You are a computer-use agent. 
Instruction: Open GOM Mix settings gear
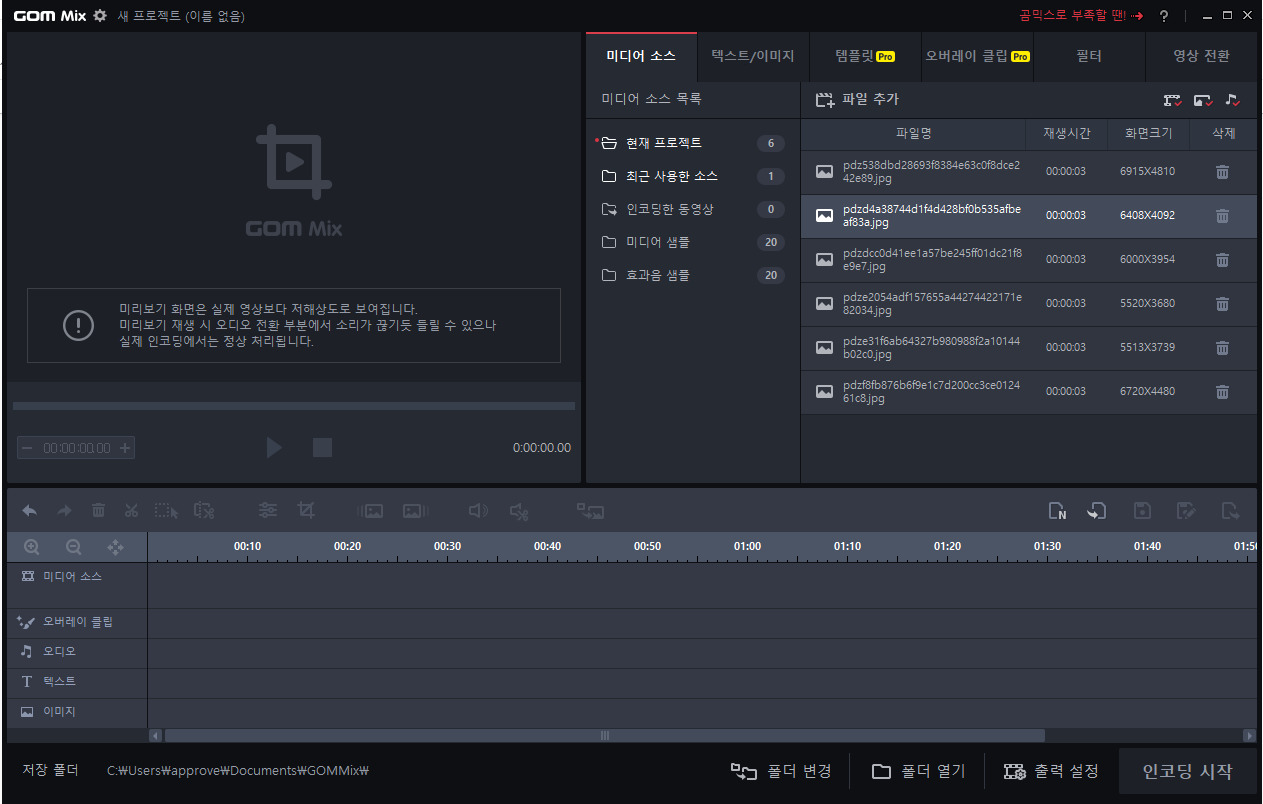coord(99,16)
